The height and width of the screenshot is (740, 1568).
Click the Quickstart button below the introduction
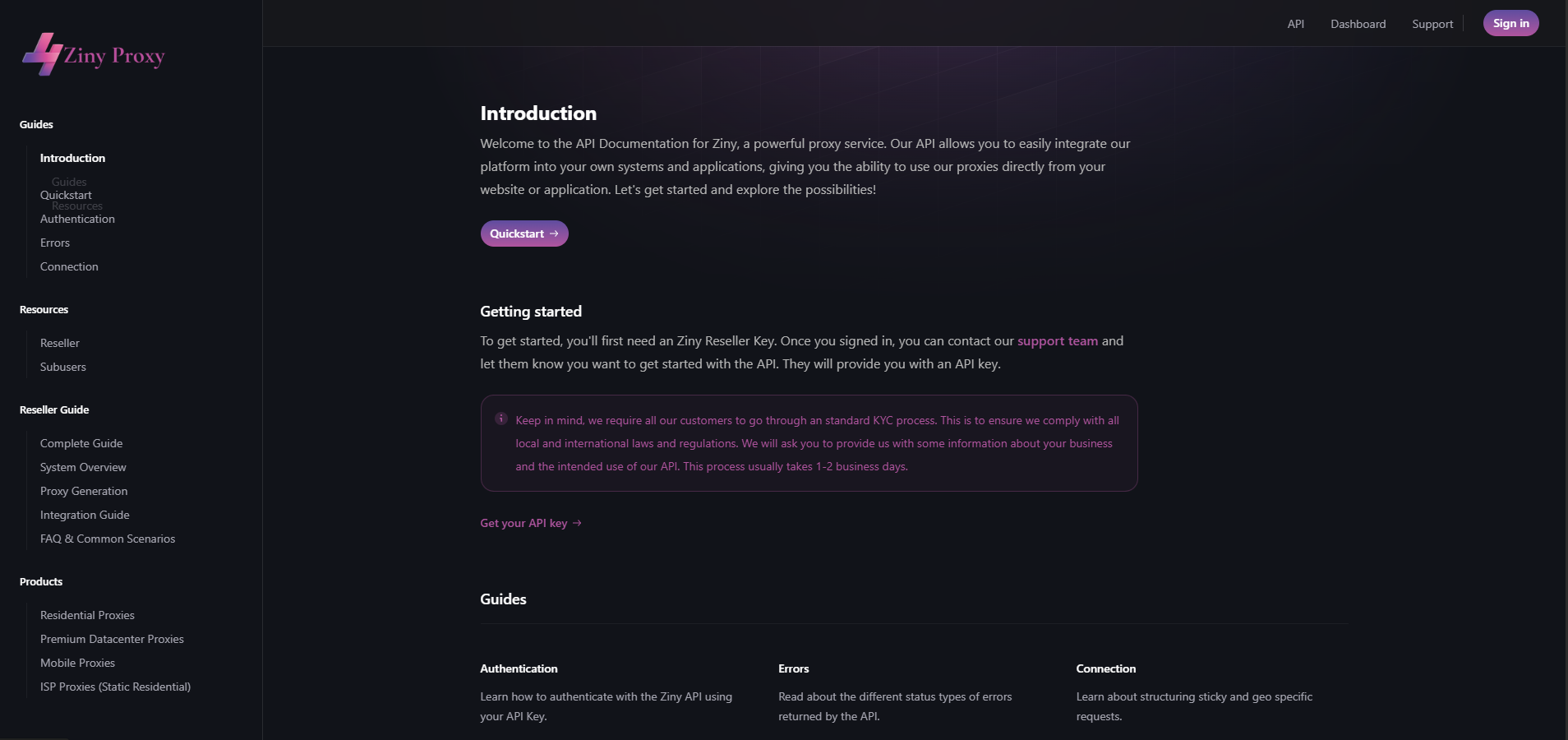click(x=523, y=234)
